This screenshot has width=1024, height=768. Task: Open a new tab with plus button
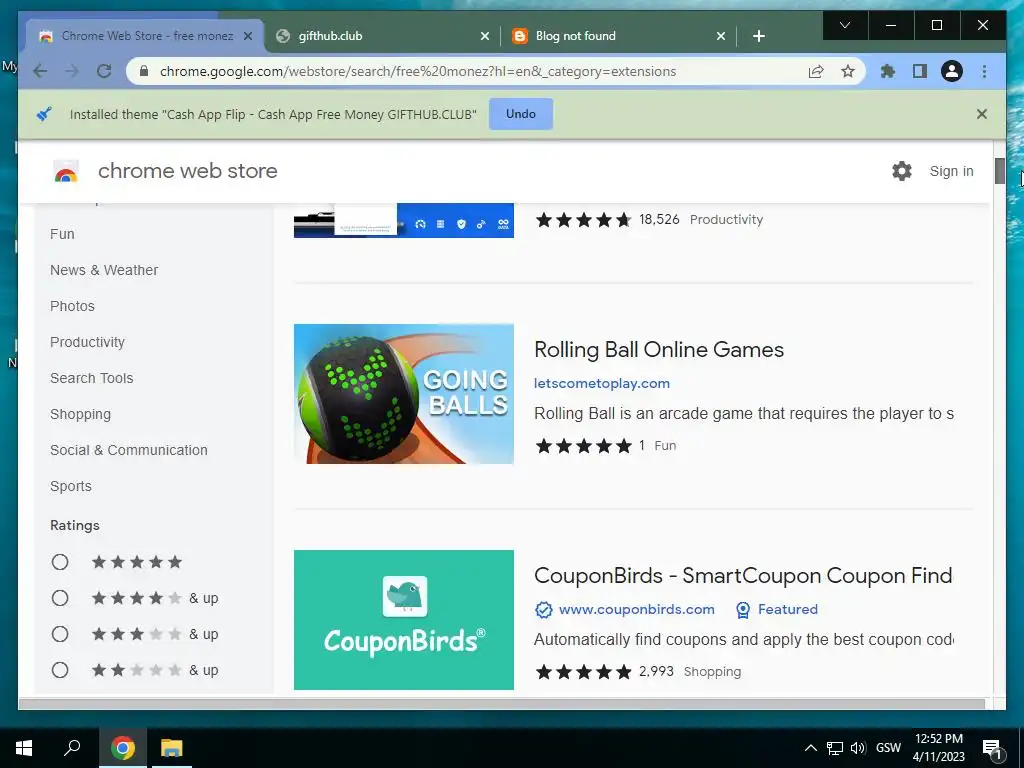tap(758, 36)
